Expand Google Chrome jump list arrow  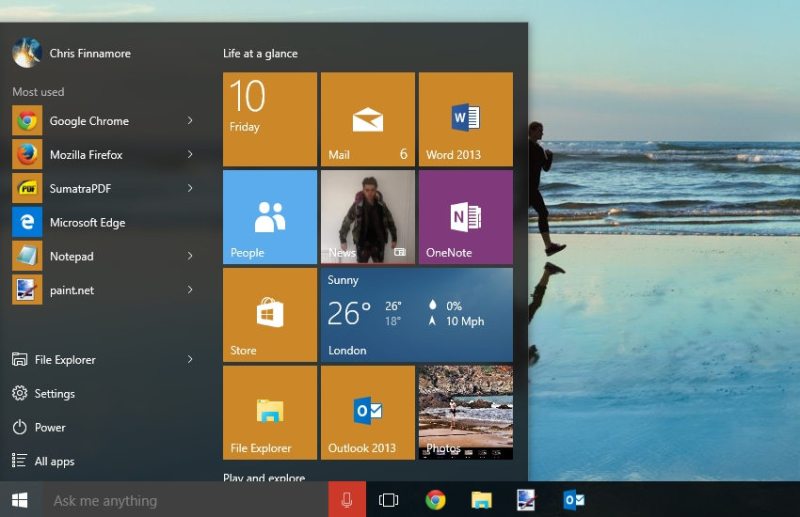[x=190, y=120]
